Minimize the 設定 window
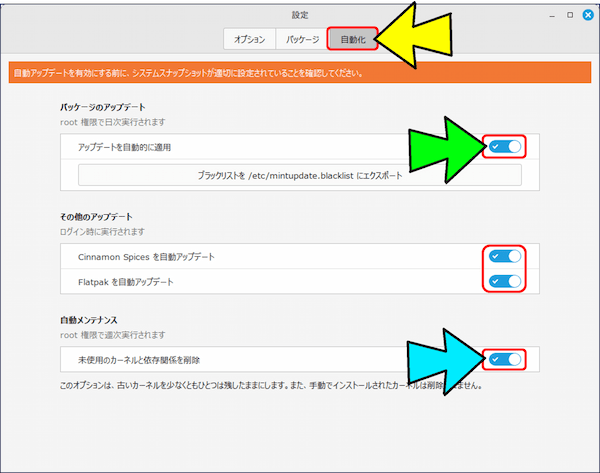 [x=553, y=16]
